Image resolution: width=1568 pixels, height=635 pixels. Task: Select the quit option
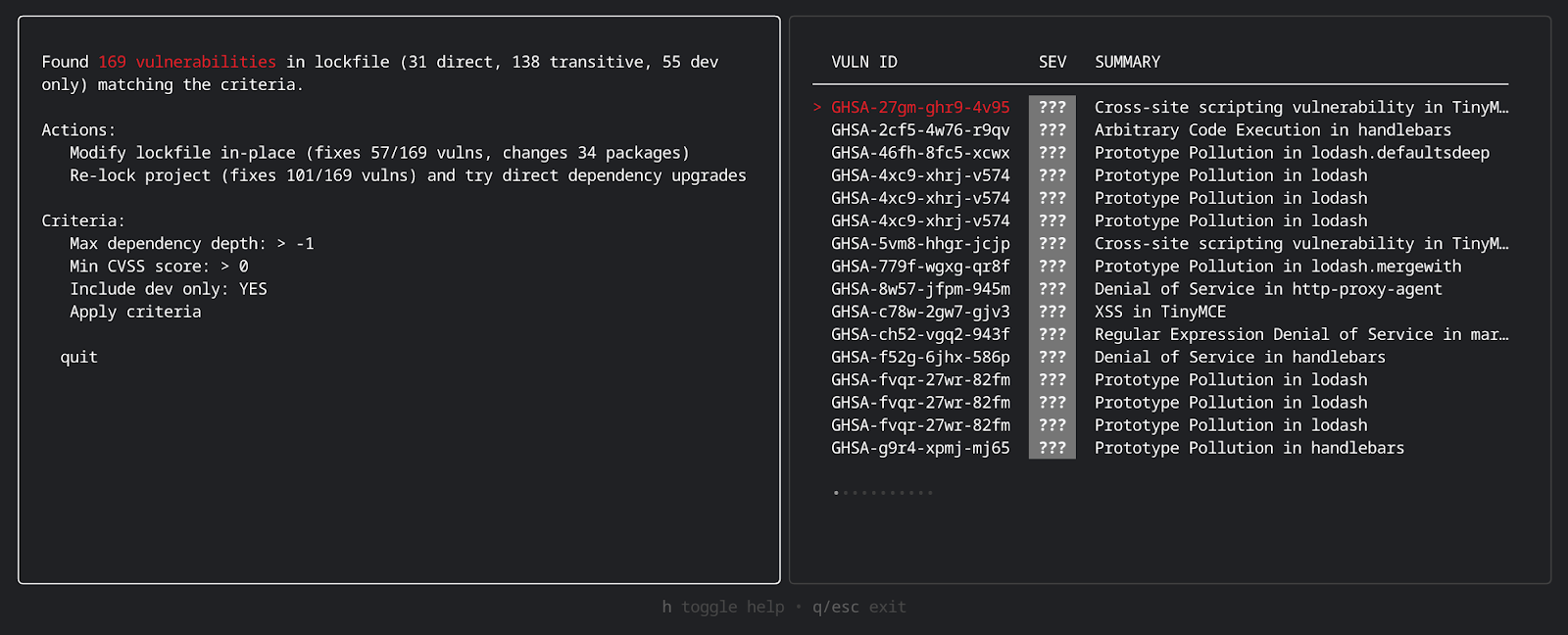(79, 357)
